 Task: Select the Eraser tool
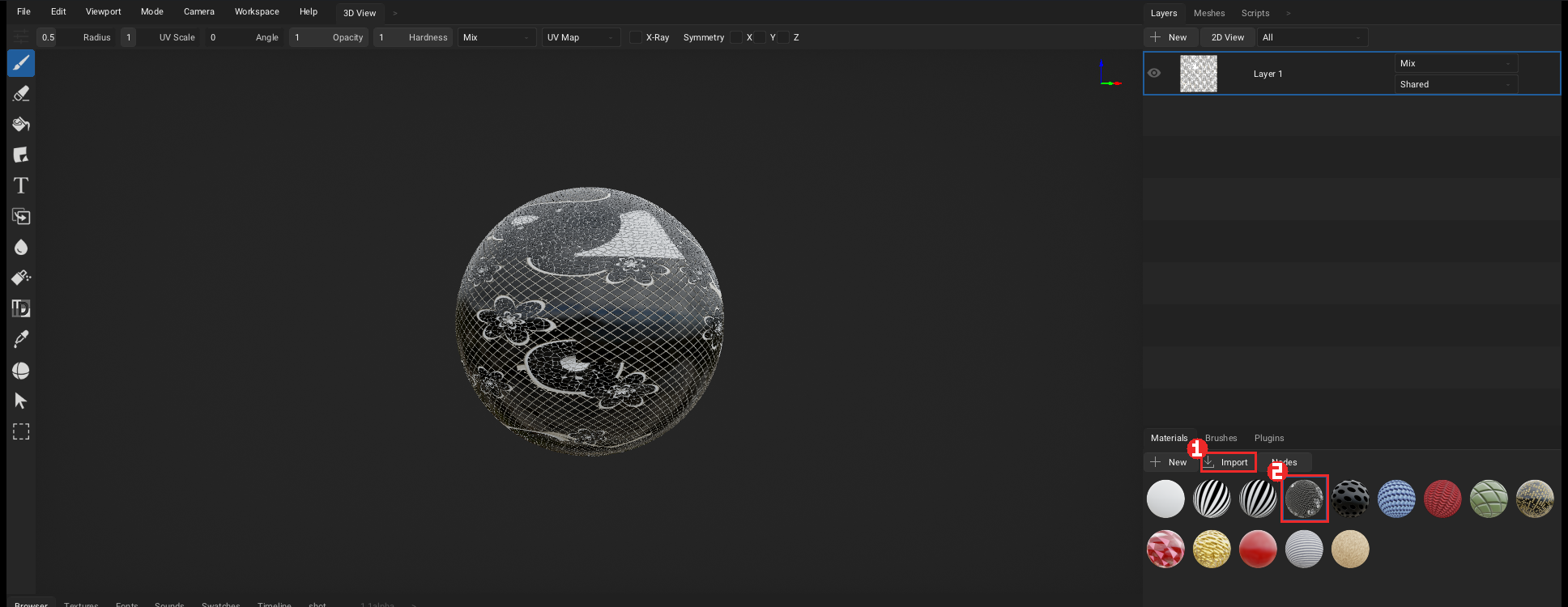[21, 94]
